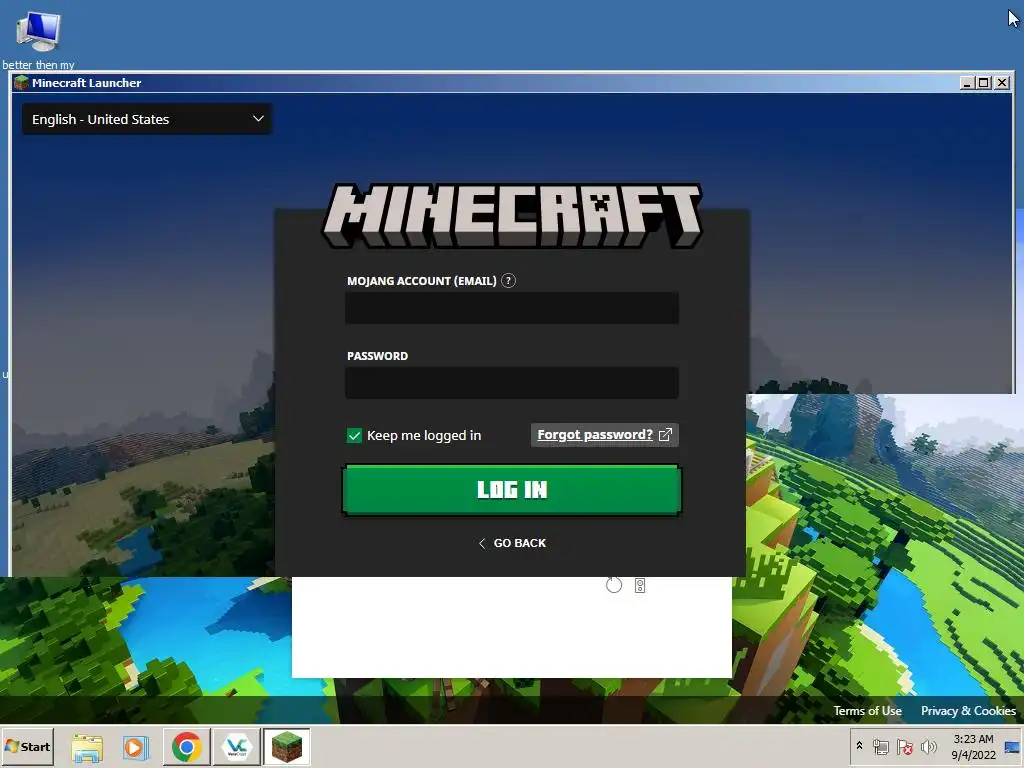Minimize the Minecraft Launcher window
The image size is (1024, 768).
click(x=967, y=83)
